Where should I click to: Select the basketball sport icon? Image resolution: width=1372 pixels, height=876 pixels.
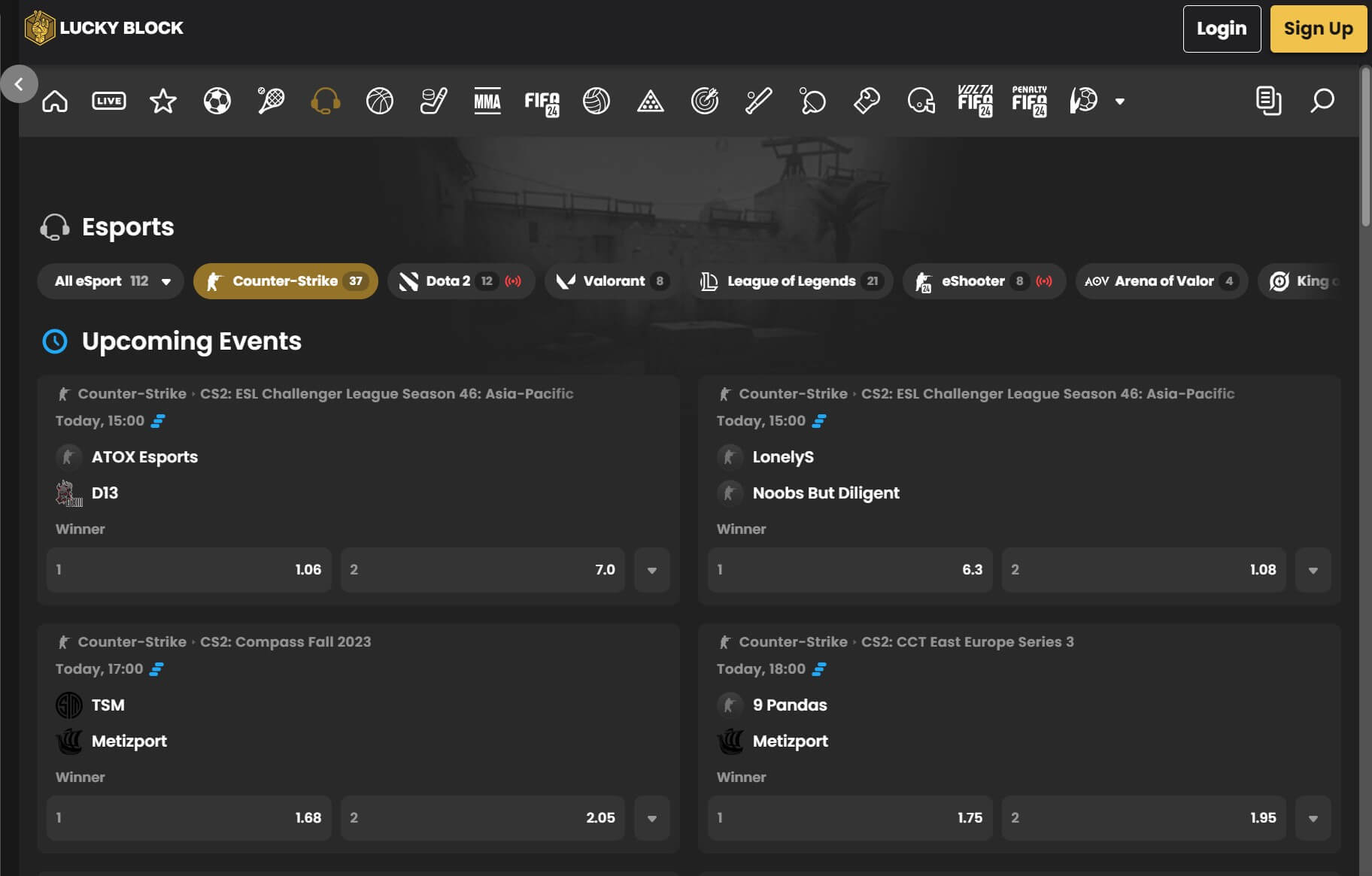pyautogui.click(x=380, y=101)
